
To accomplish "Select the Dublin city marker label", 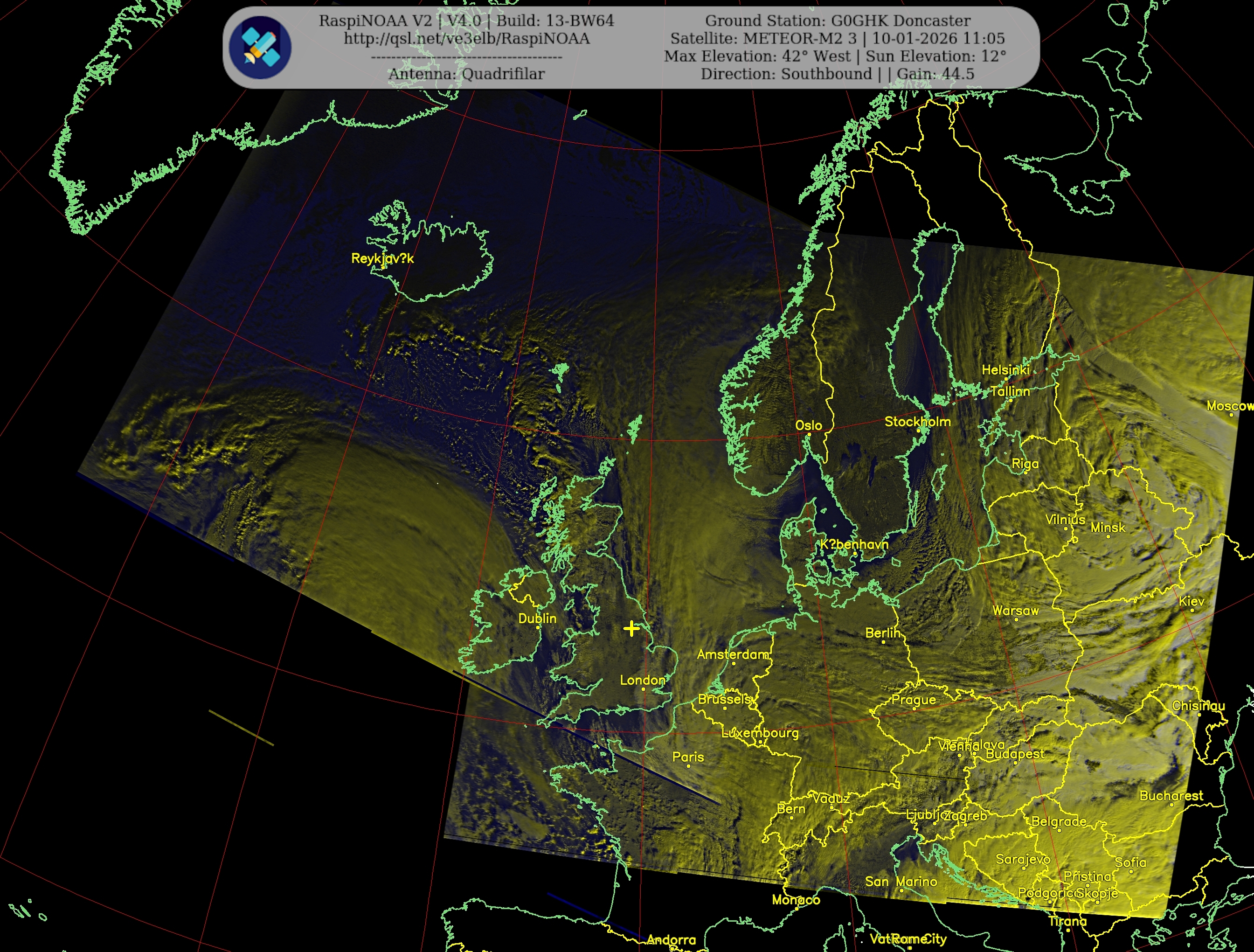I will tap(537, 618).
